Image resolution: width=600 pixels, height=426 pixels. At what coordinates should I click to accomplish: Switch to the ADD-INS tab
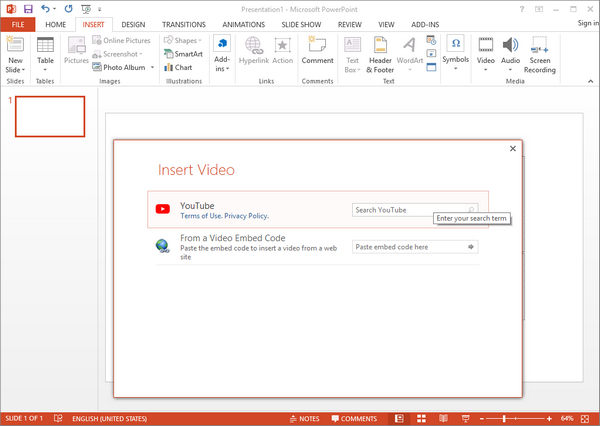click(425, 24)
